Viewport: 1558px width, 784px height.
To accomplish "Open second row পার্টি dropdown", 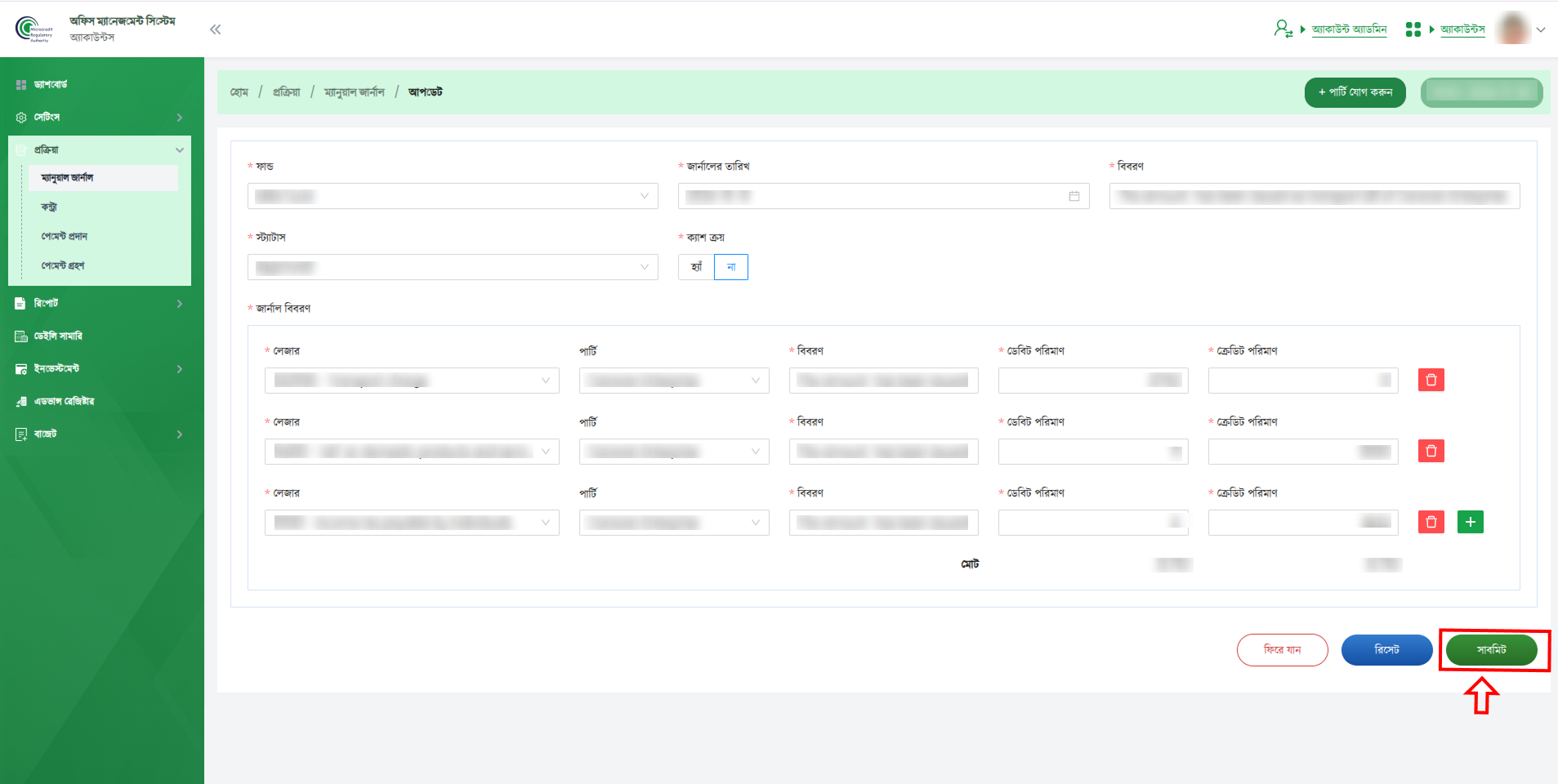I will click(674, 452).
